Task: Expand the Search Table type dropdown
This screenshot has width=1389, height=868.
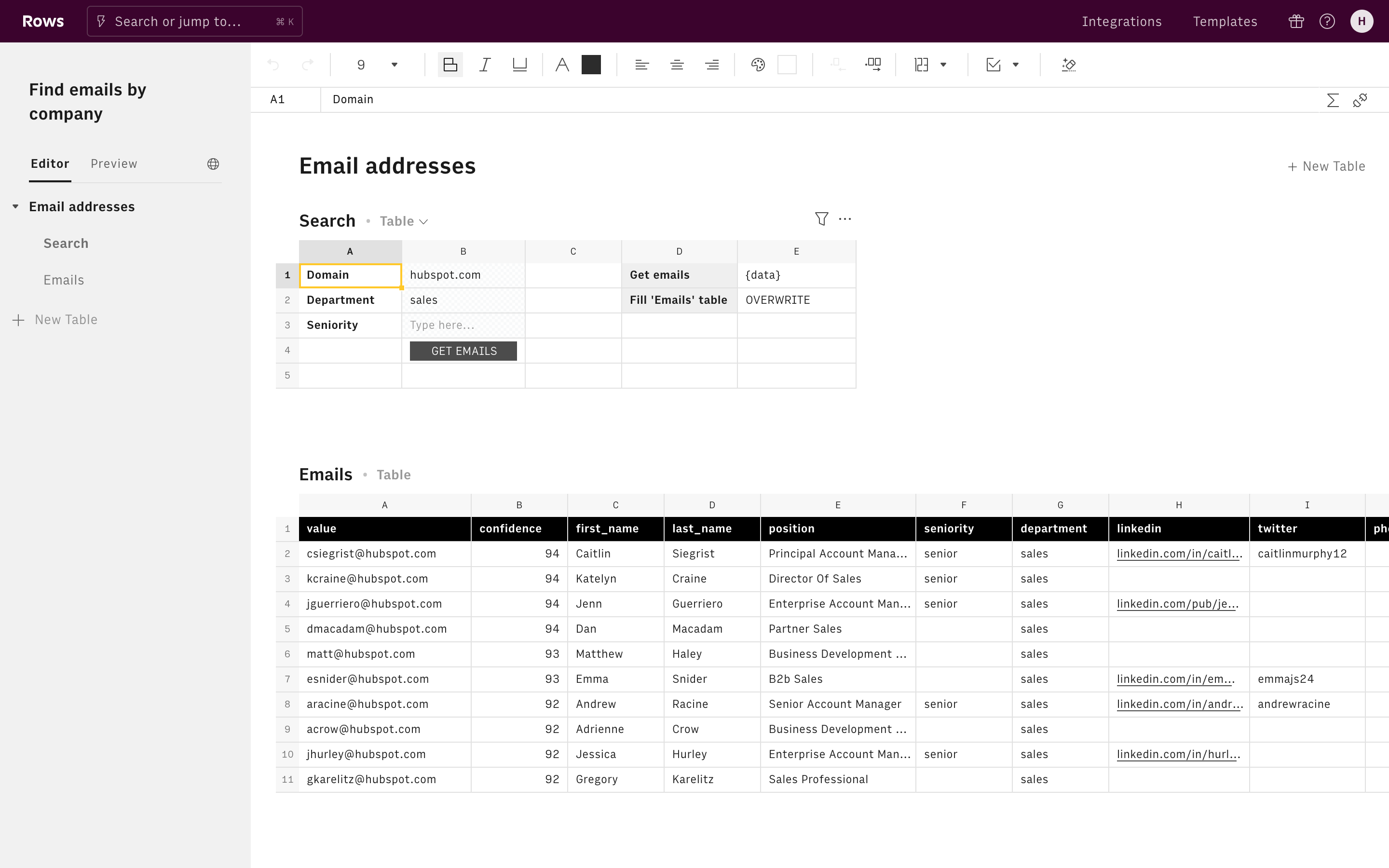Action: point(404,222)
